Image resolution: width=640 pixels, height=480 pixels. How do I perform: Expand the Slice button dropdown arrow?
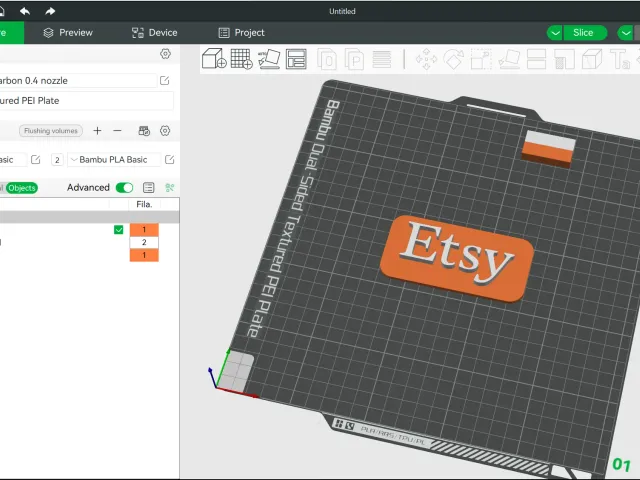tap(555, 33)
